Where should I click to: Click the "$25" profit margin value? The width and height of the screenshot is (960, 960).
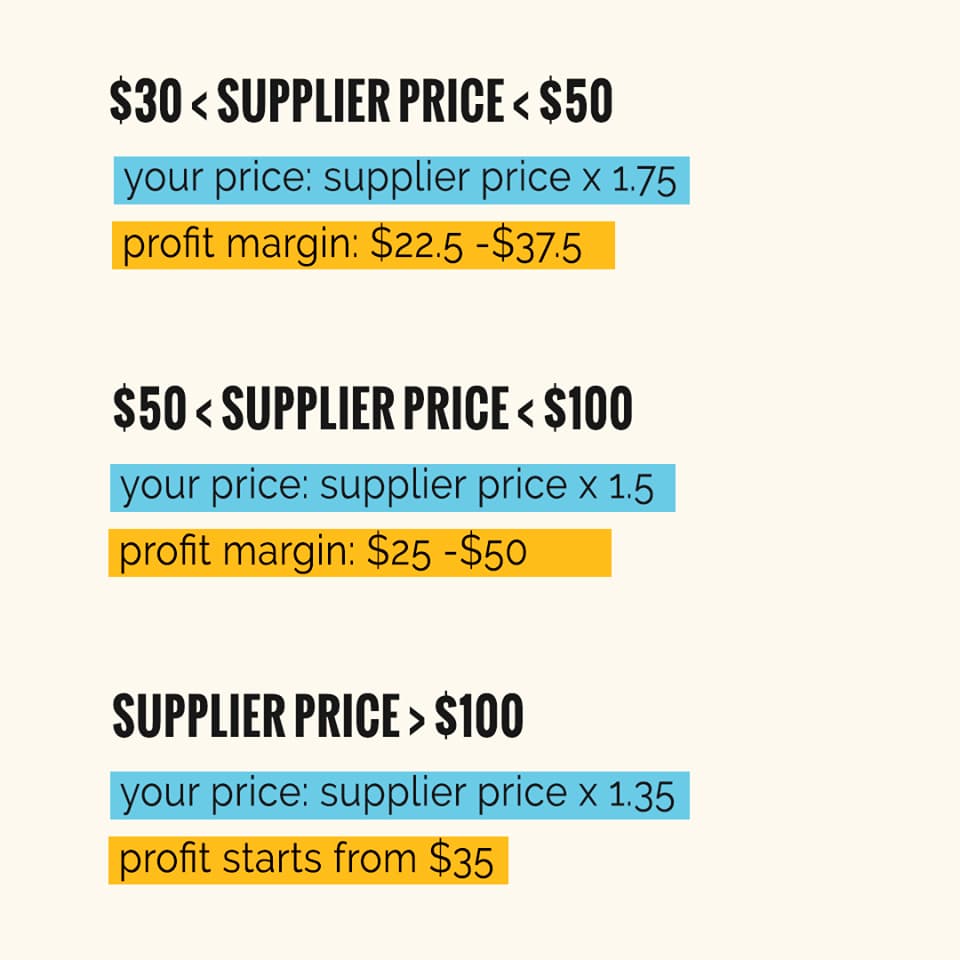[x=399, y=553]
